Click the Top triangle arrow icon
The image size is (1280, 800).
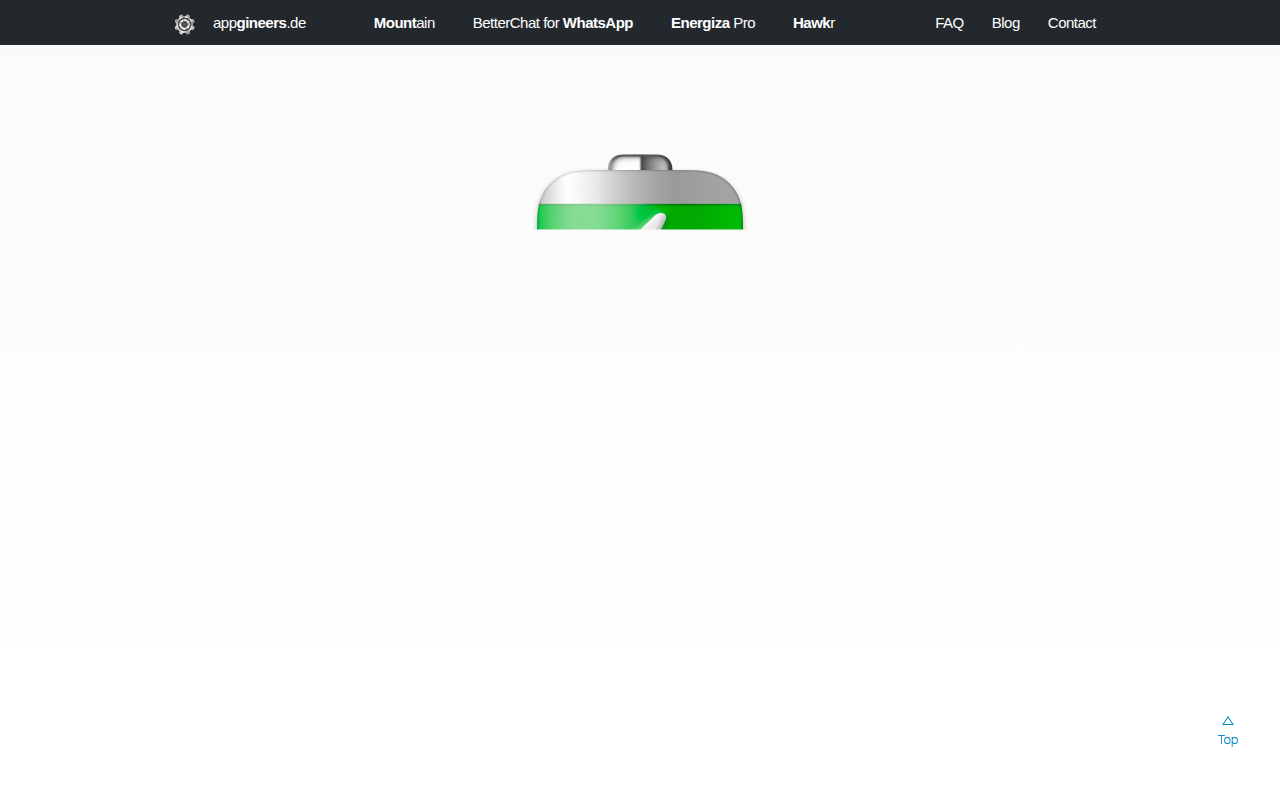1228,721
